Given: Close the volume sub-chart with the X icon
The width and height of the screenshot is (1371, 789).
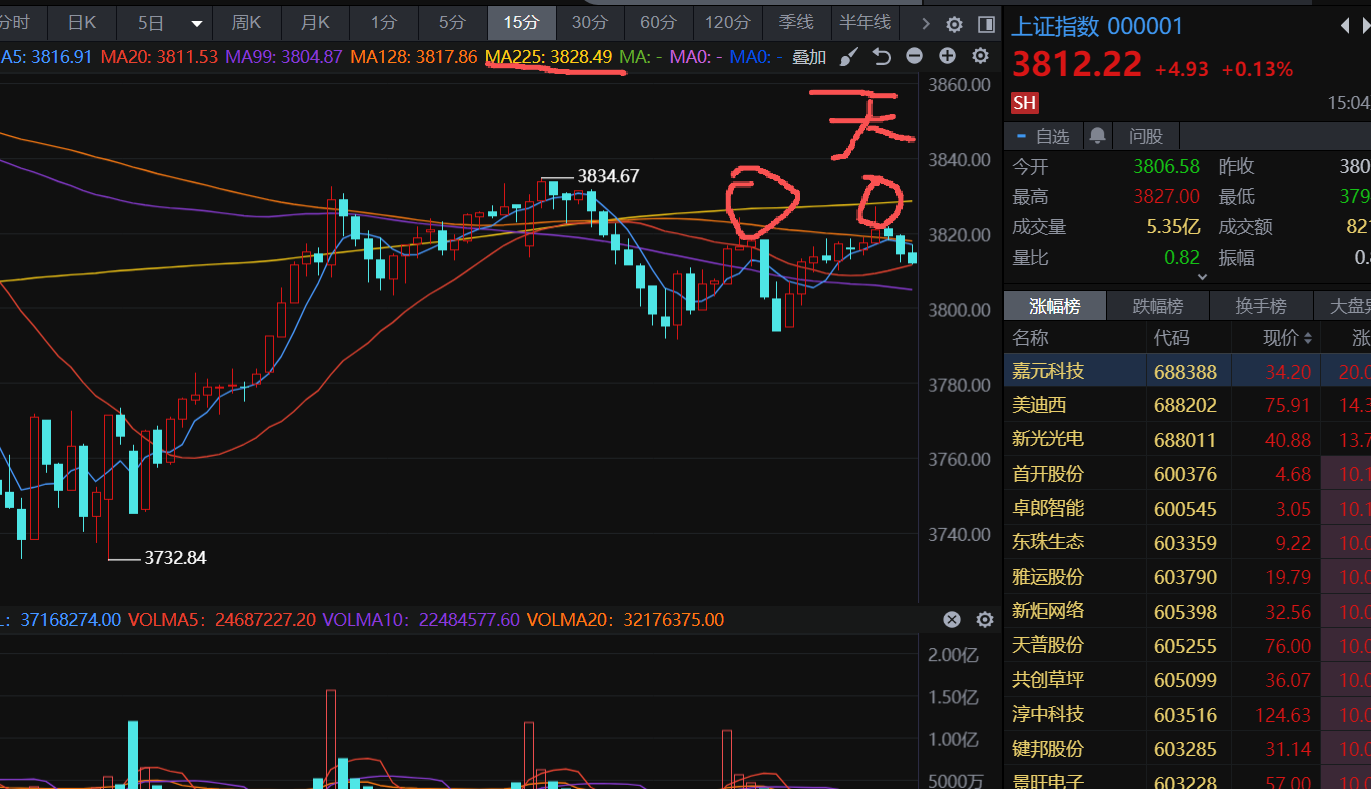Looking at the screenshot, I should click(952, 620).
